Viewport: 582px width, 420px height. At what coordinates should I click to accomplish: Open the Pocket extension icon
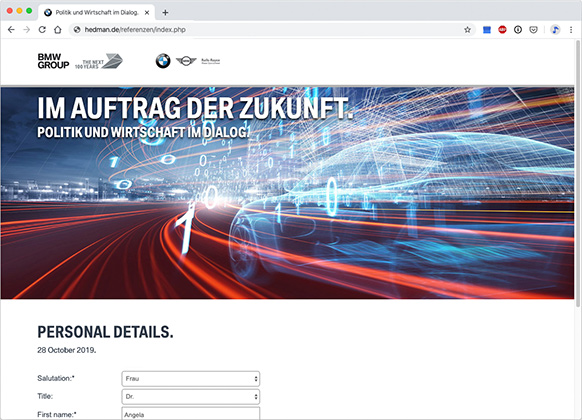point(533,30)
